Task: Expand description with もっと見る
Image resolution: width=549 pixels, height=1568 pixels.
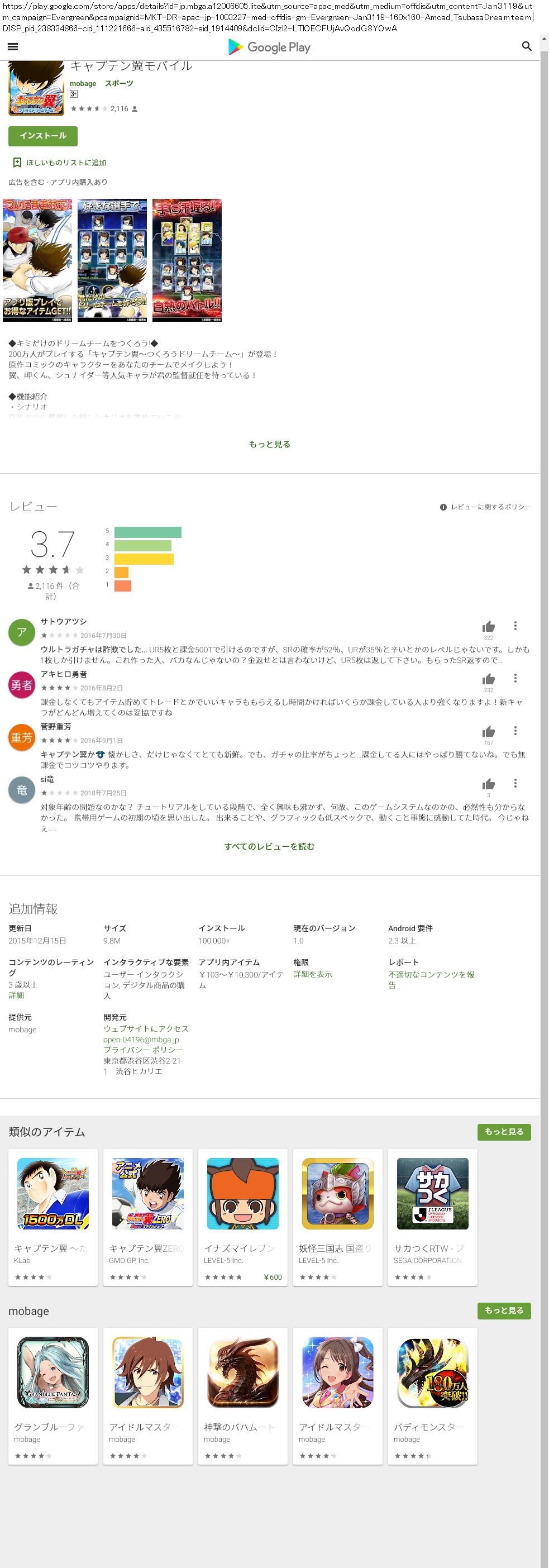Action: click(x=270, y=444)
